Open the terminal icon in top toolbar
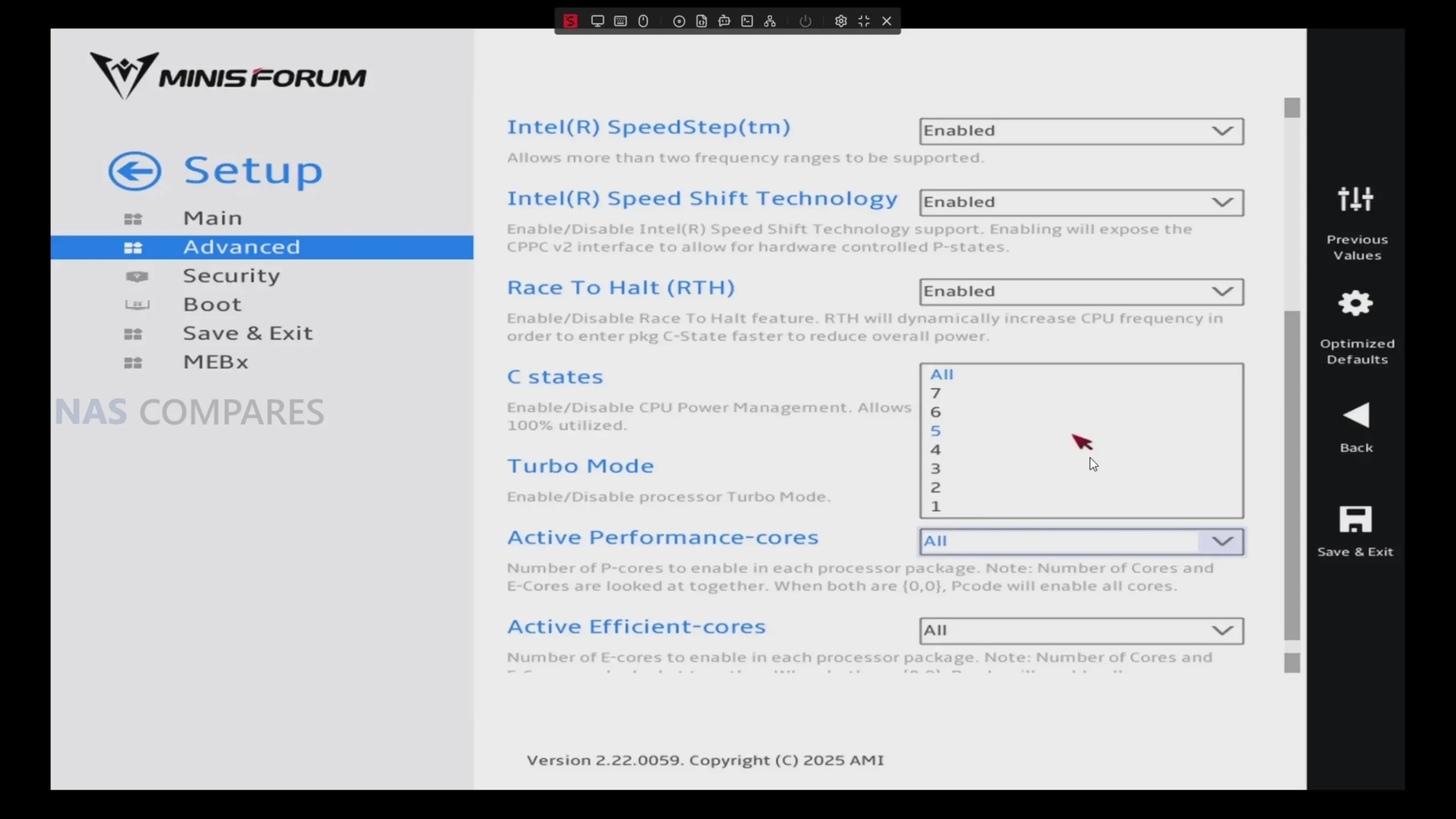 (747, 21)
